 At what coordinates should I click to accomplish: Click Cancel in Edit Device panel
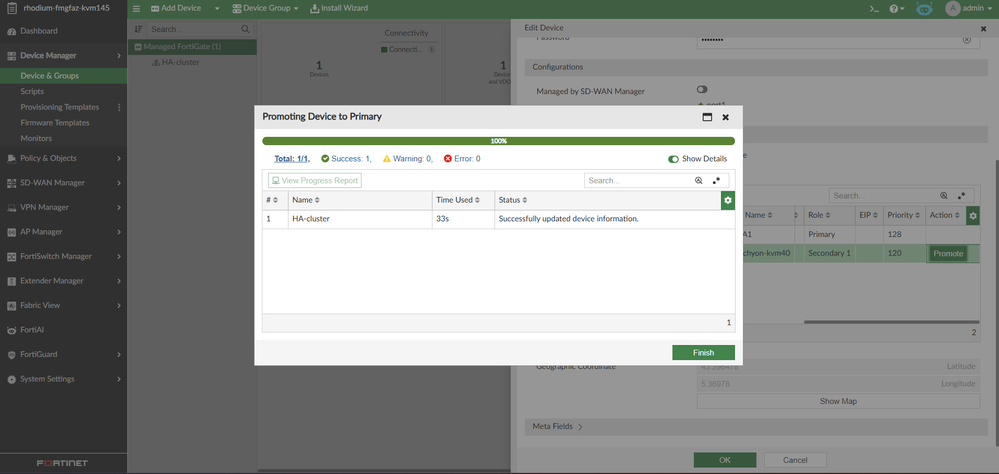[795, 460]
